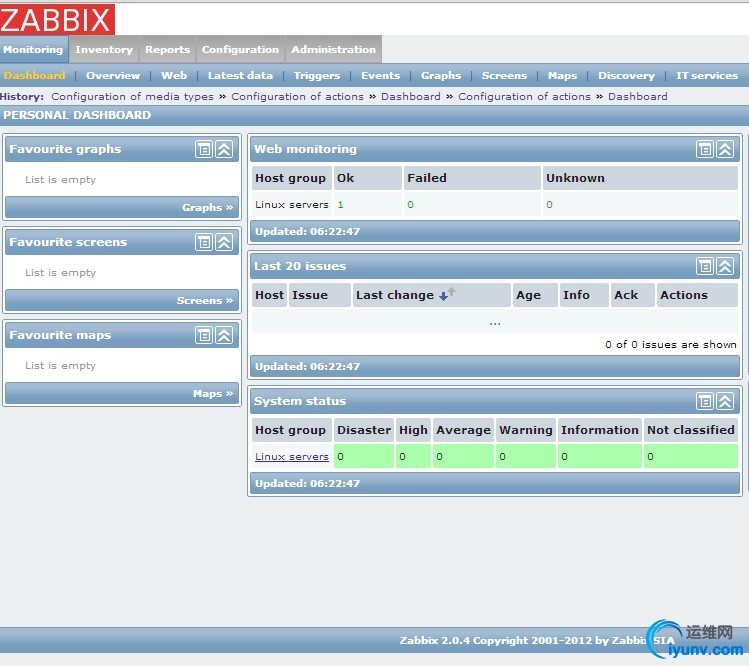
Task: Click Zabbix 2.0.4 copyright footer text
Action: tap(537, 640)
